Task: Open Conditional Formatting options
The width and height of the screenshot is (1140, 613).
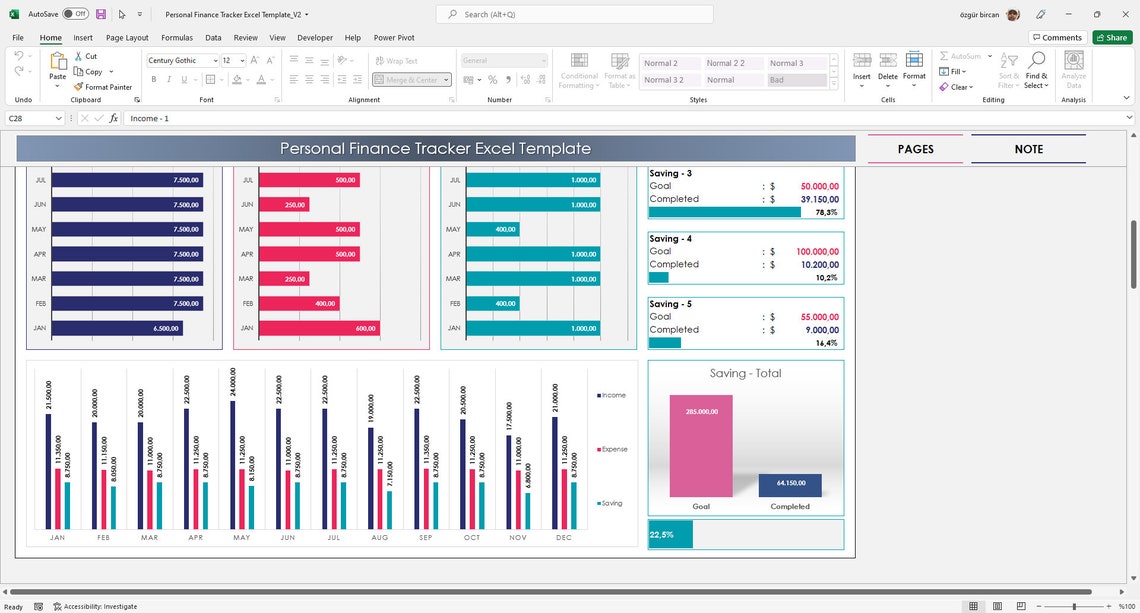Action: pos(578,70)
